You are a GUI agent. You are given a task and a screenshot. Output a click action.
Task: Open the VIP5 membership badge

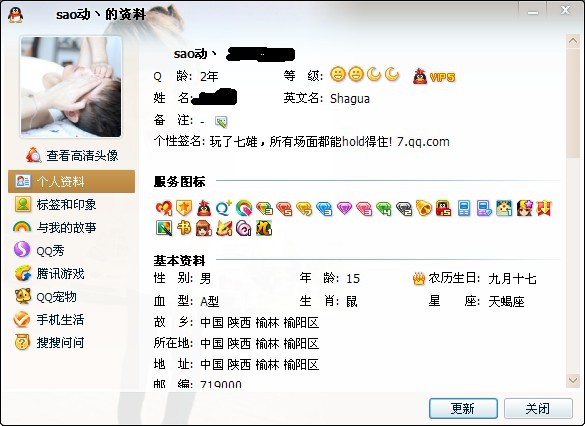click(434, 76)
